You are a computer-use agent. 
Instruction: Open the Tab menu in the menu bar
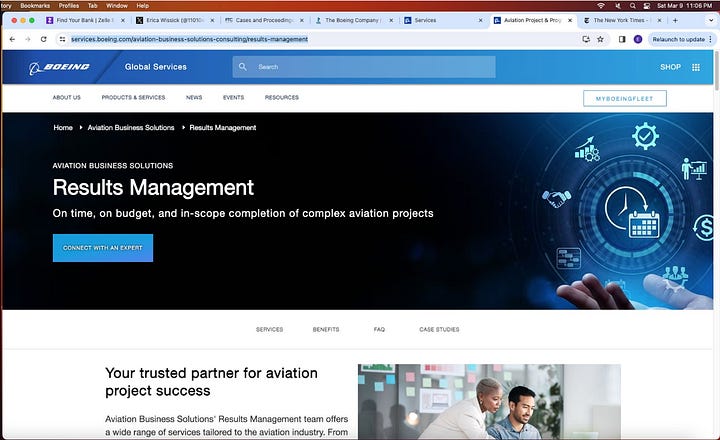point(92,6)
